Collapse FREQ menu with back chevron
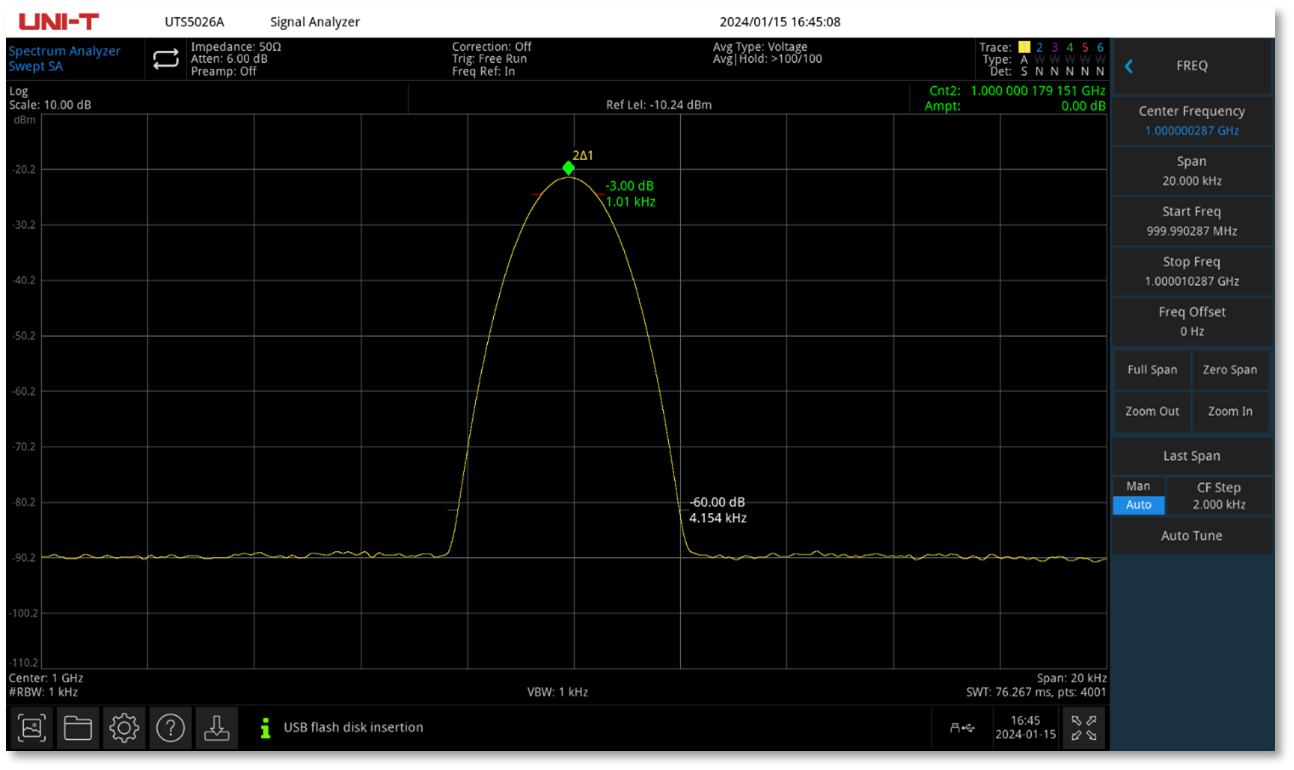Viewport: 1294px width, 770px height. click(1129, 66)
